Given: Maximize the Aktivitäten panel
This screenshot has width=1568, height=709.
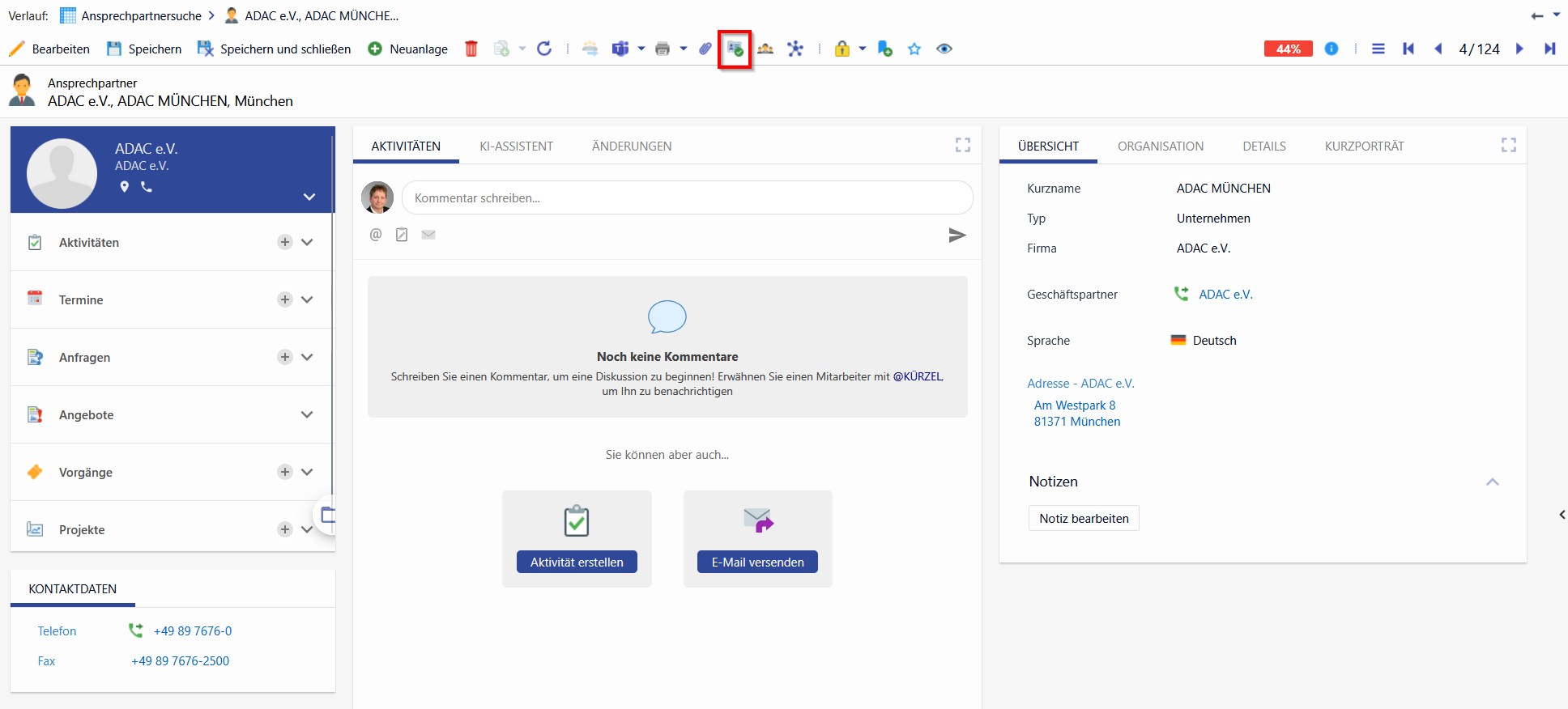Looking at the screenshot, I should tap(963, 145).
